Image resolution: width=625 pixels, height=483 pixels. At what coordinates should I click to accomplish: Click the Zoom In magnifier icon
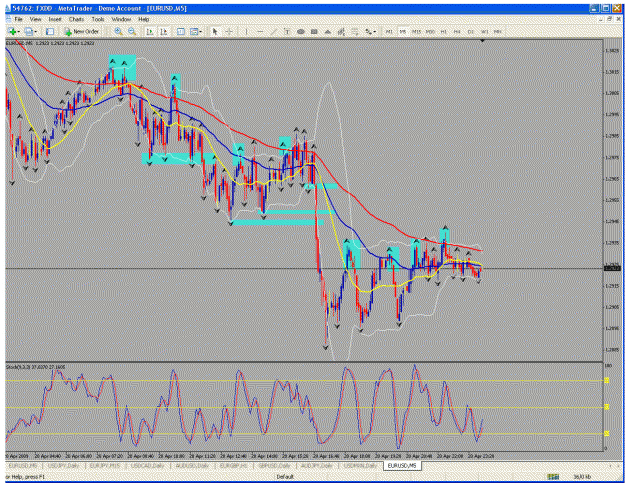[118, 31]
